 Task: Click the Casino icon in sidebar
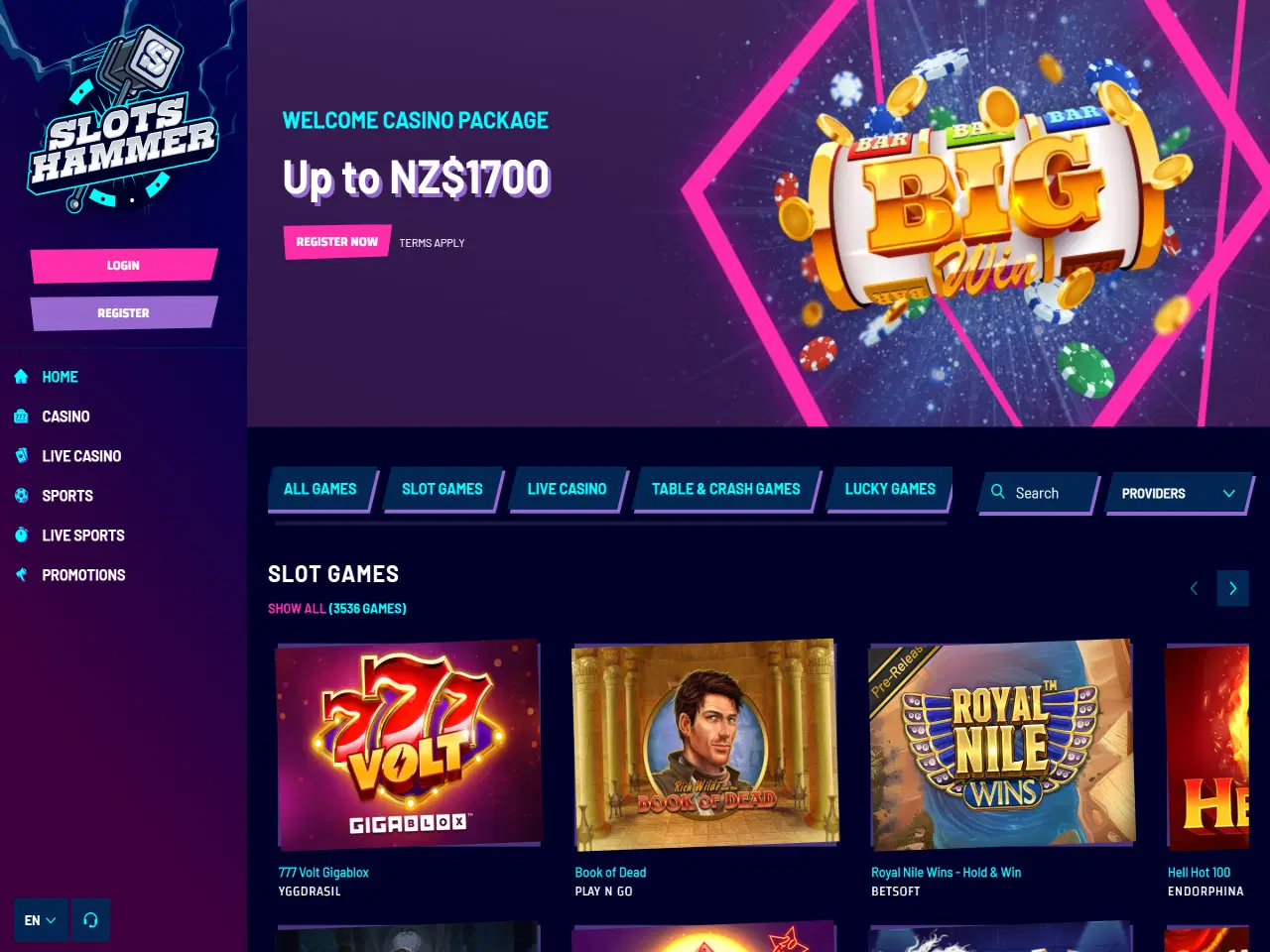[21, 416]
